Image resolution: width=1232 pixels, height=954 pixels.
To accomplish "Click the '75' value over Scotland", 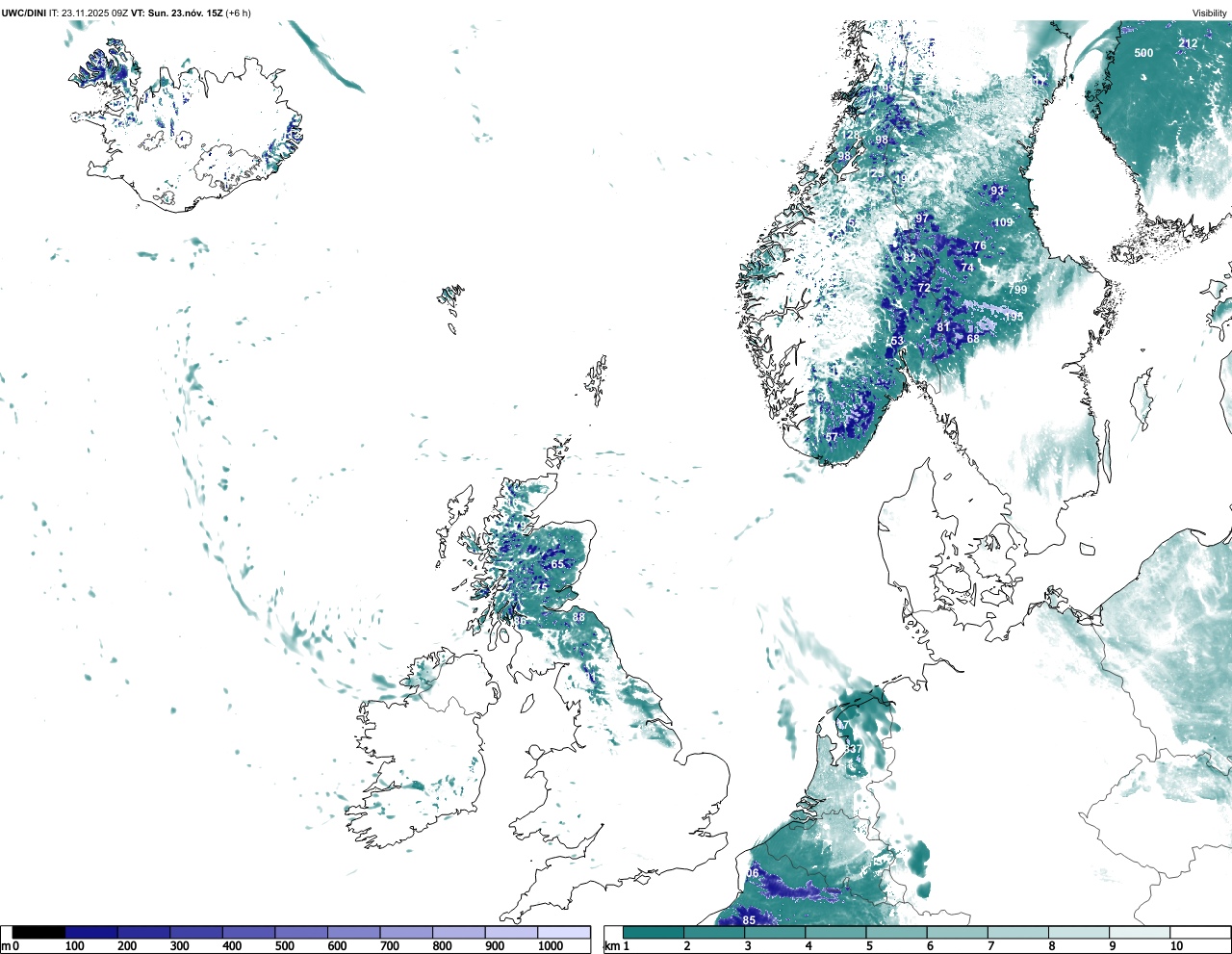I will tap(541, 588).
